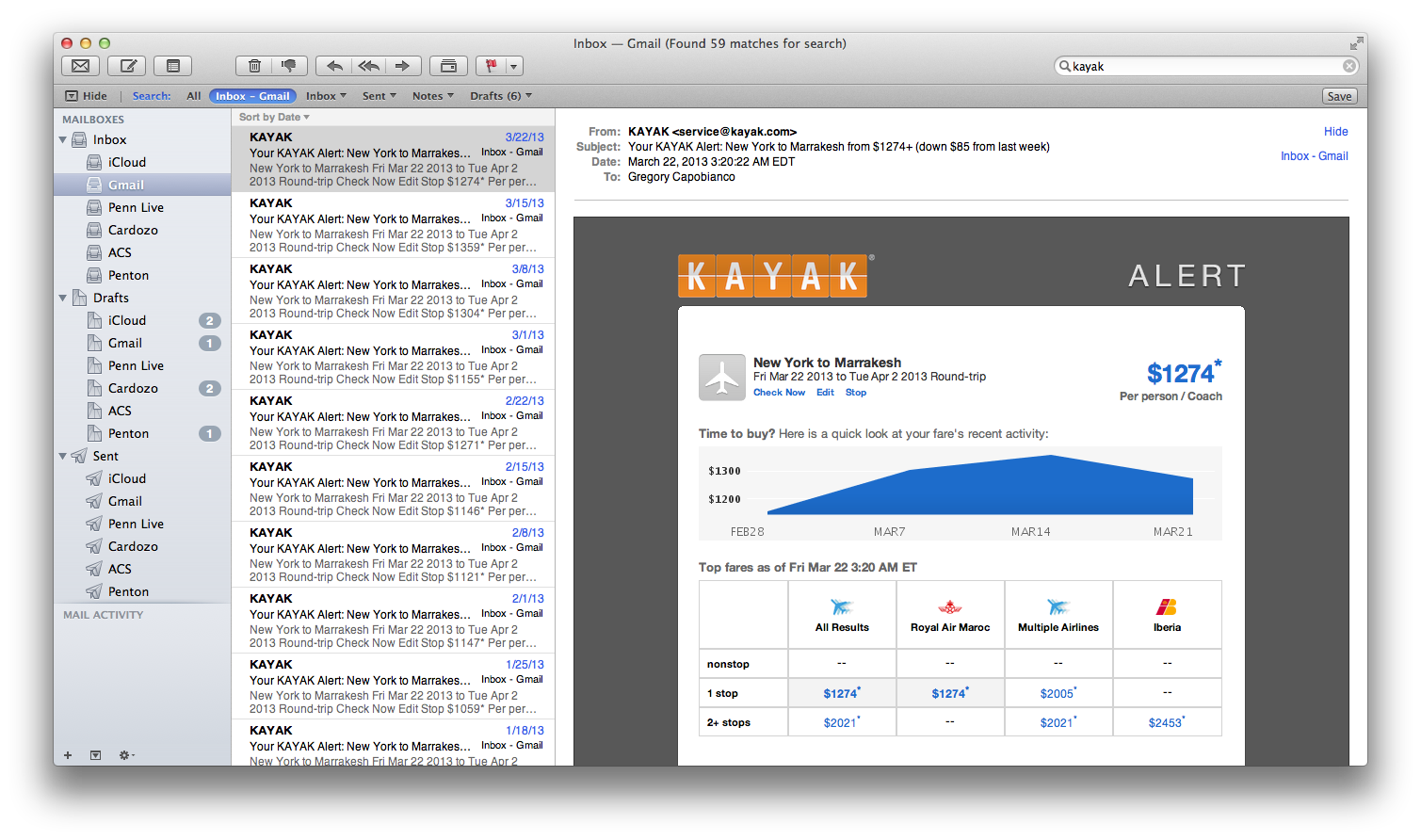
Task: Select ACS inbox mailbox
Action: 142,252
